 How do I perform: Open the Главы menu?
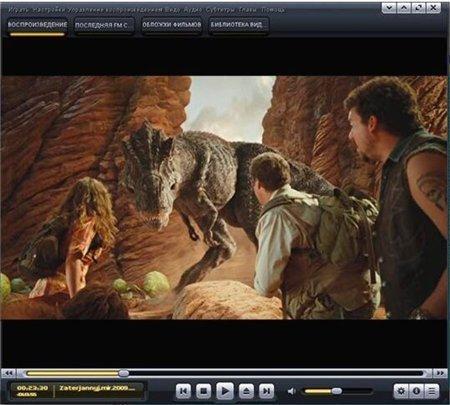point(248,10)
